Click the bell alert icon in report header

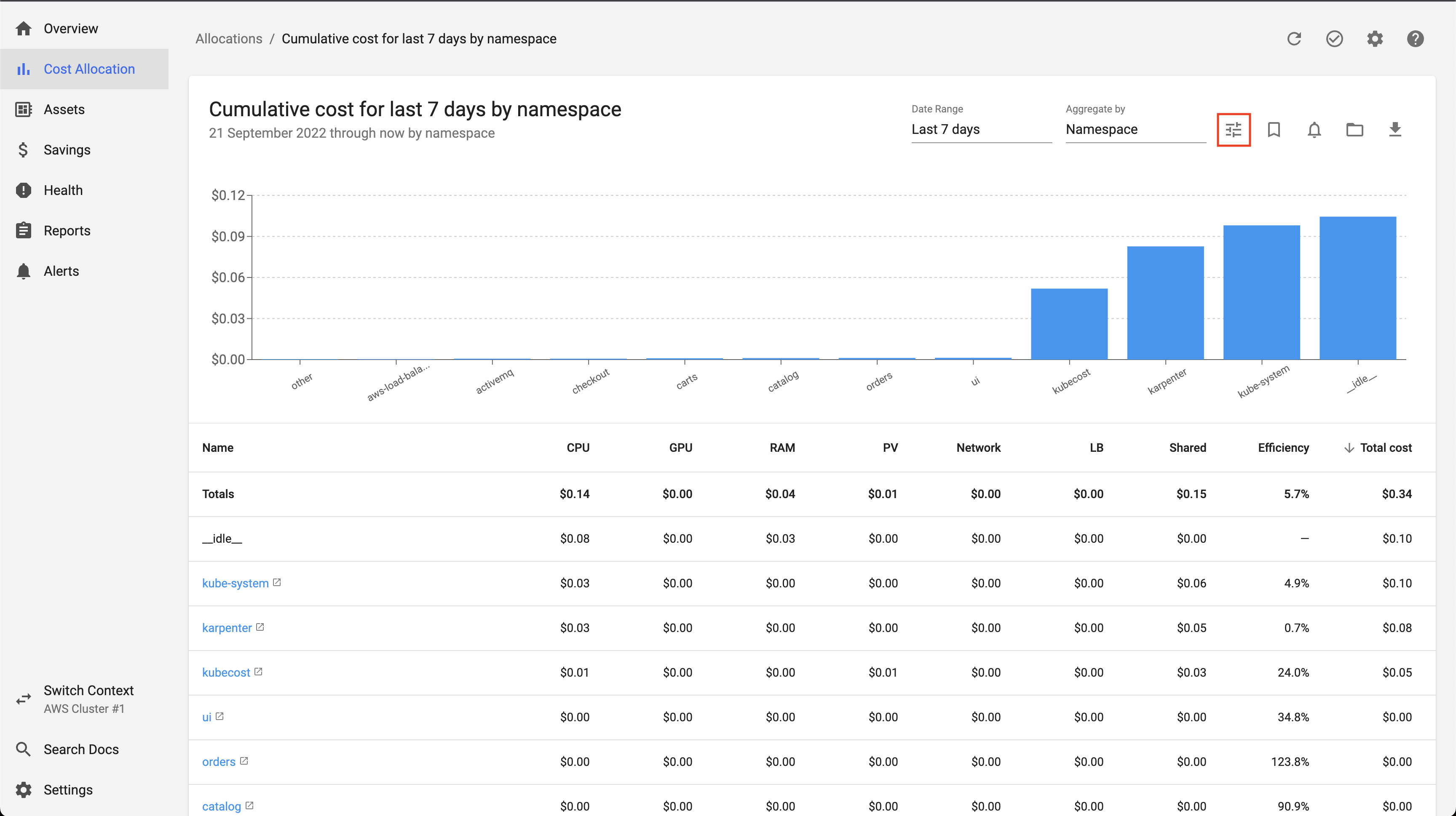click(1314, 130)
